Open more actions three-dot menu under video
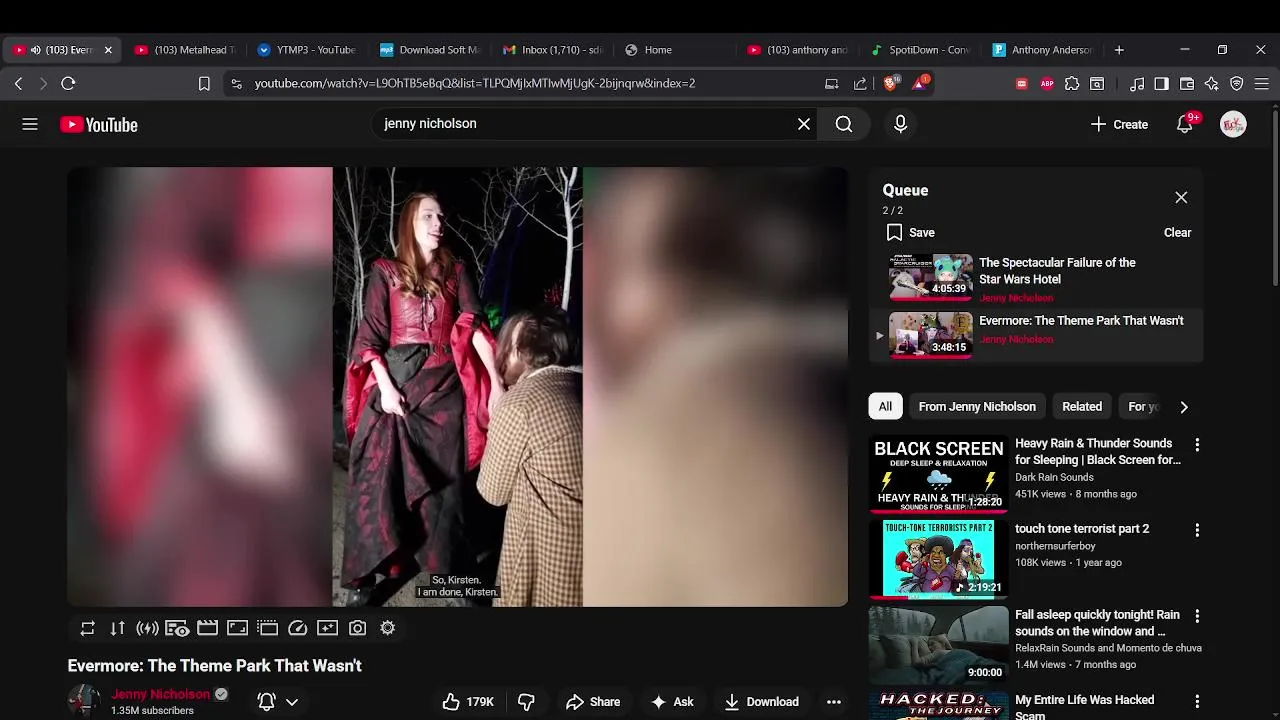The width and height of the screenshot is (1280, 720). click(x=834, y=702)
